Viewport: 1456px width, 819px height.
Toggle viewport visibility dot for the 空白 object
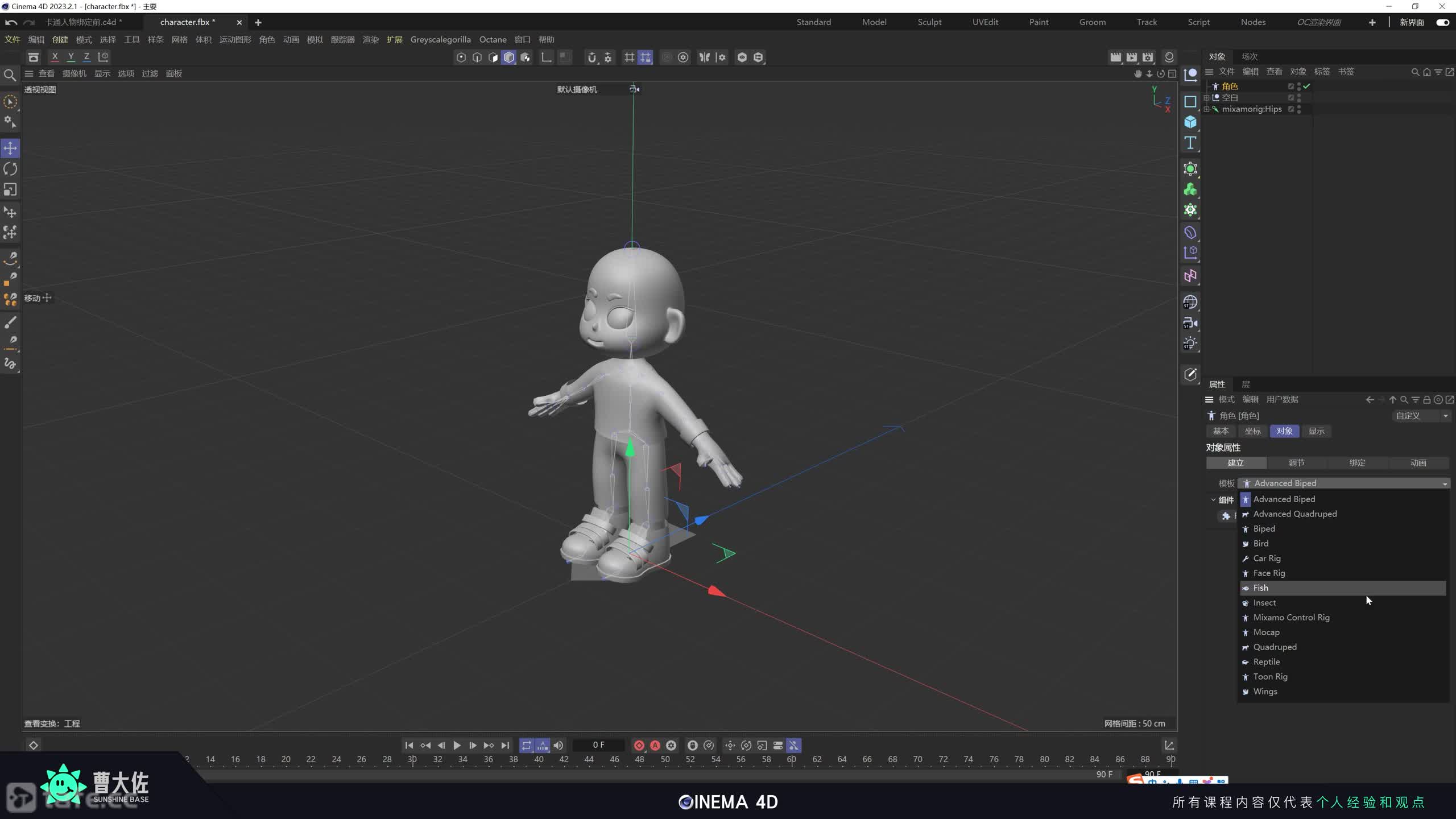1300,96
